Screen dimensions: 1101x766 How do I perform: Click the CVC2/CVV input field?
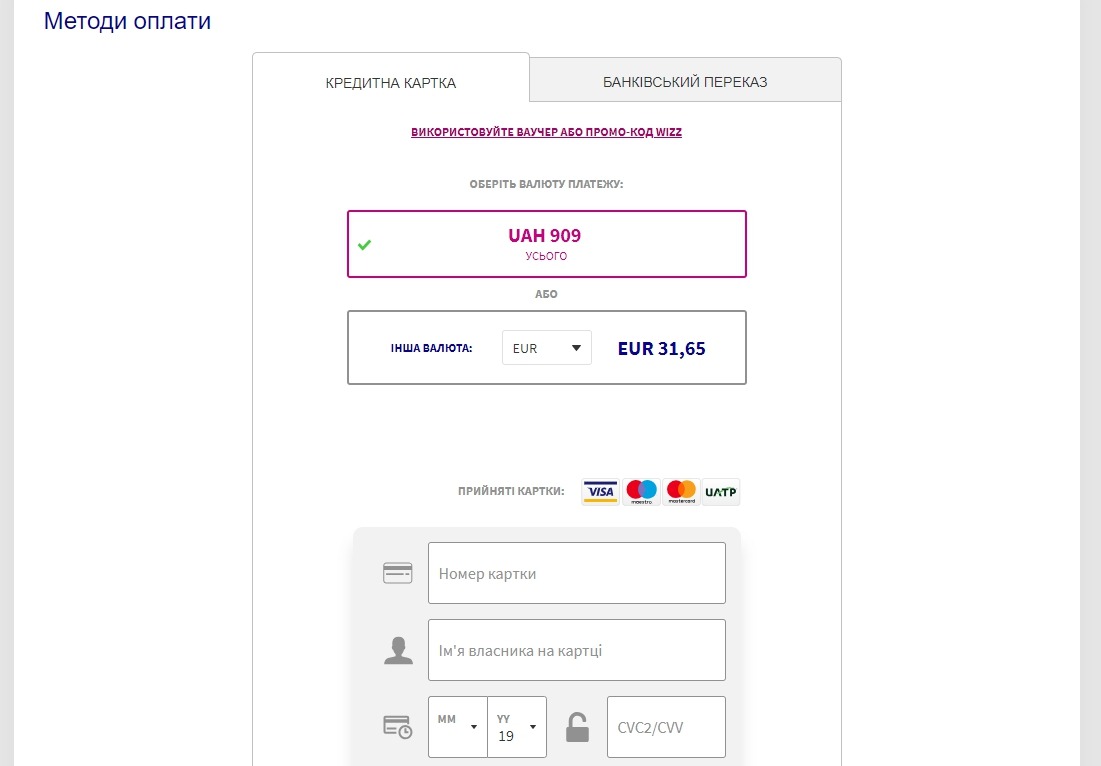coord(666,727)
